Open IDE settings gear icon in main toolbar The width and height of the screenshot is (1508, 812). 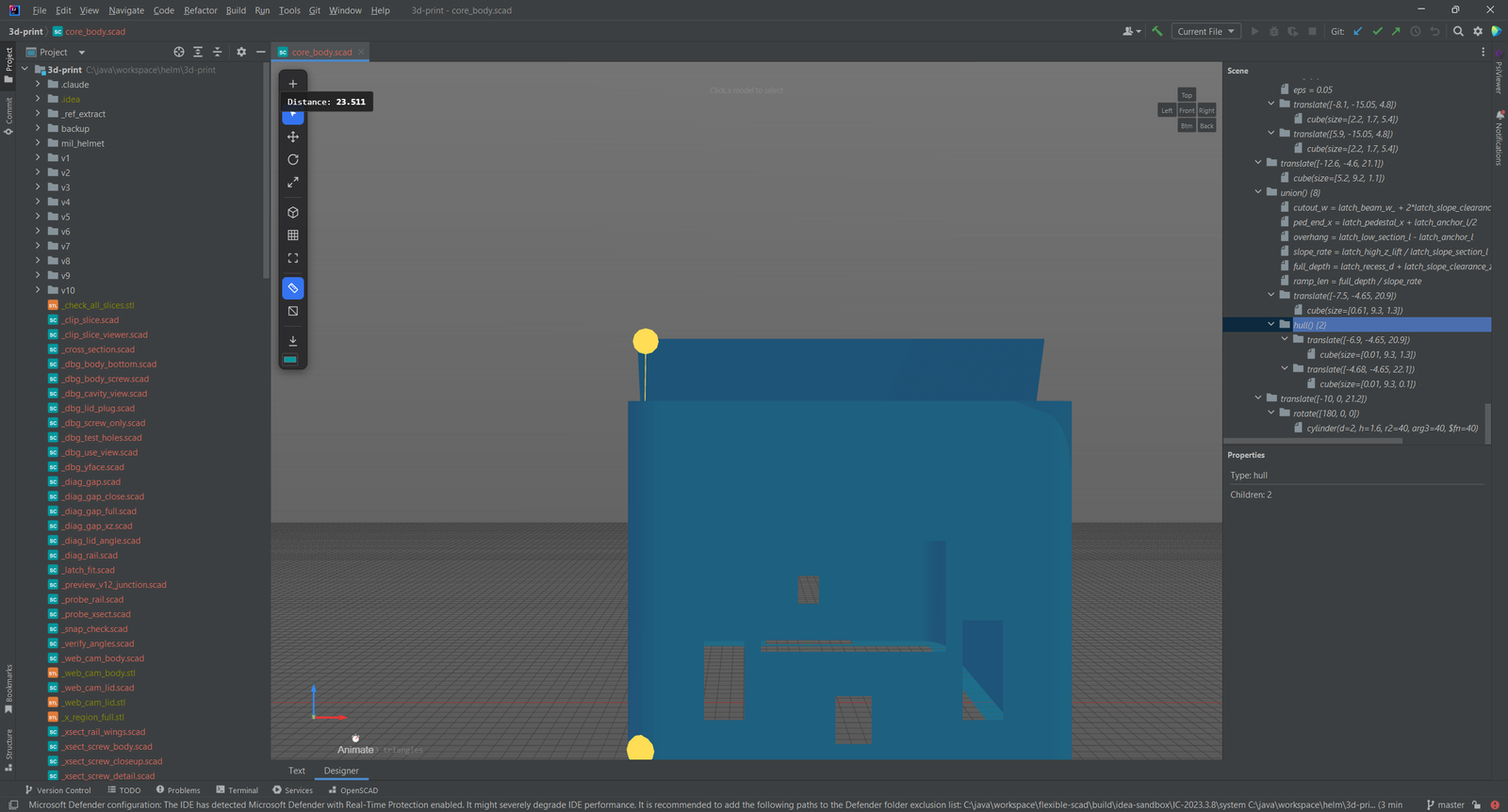pyautogui.click(x=1478, y=31)
